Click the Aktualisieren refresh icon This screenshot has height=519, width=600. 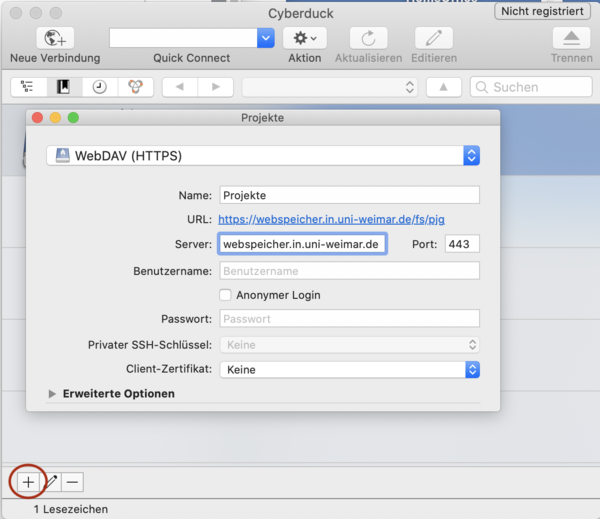(x=368, y=38)
